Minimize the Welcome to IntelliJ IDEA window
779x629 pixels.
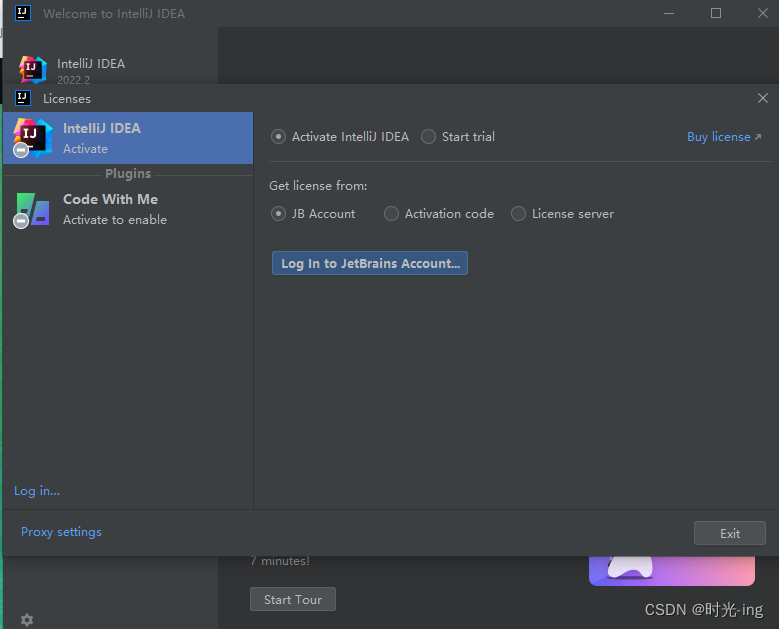669,13
